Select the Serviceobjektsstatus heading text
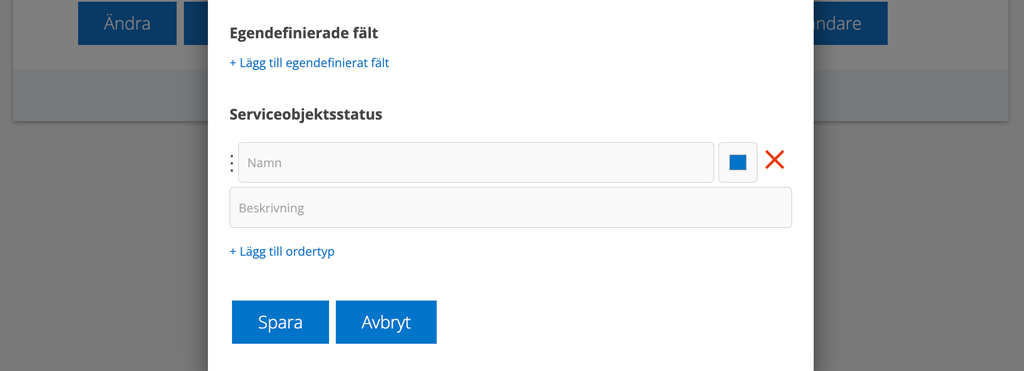This screenshot has width=1024, height=371. [x=306, y=114]
